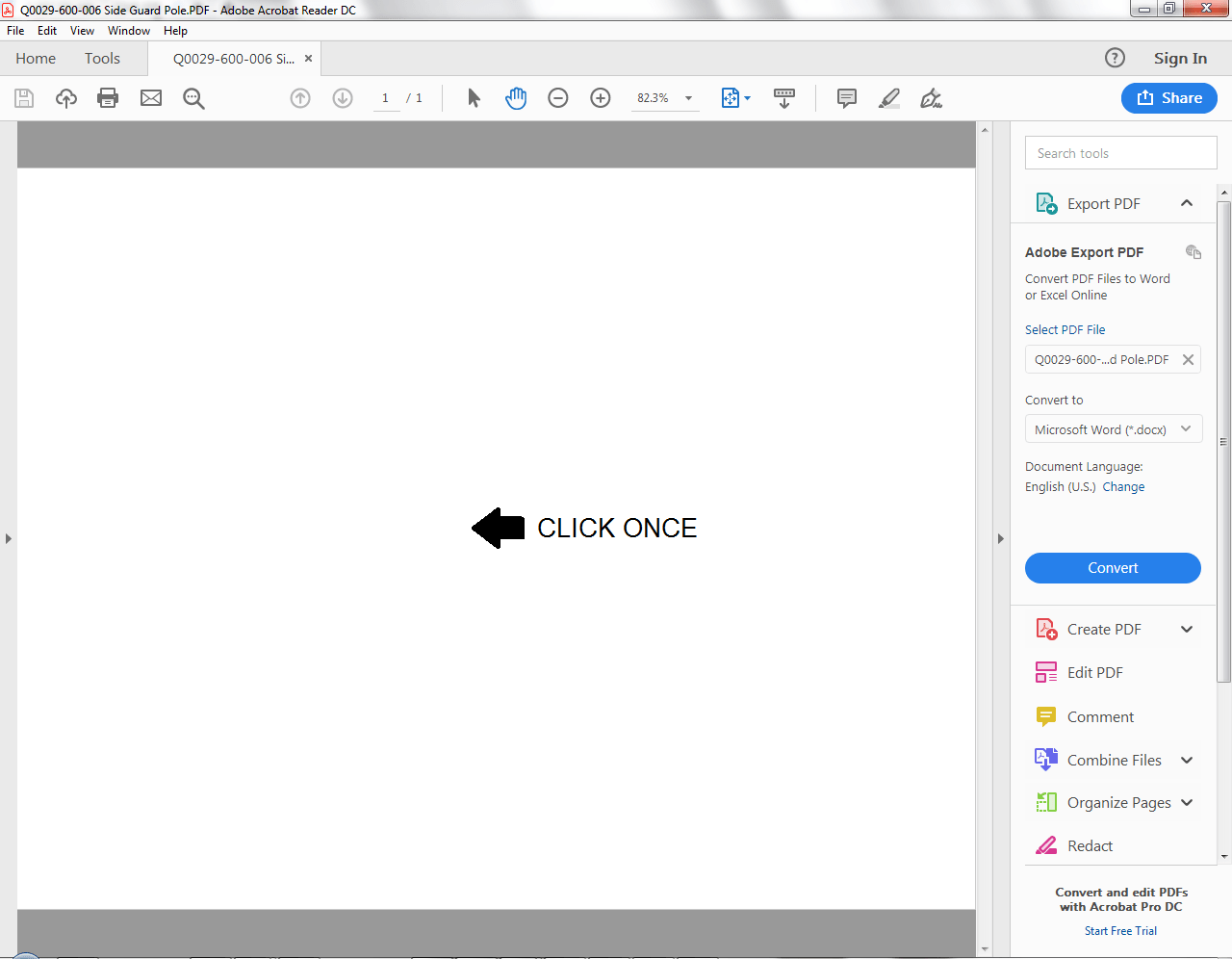The image size is (1232, 959).
Task: Click the page number input field
Action: point(386,98)
